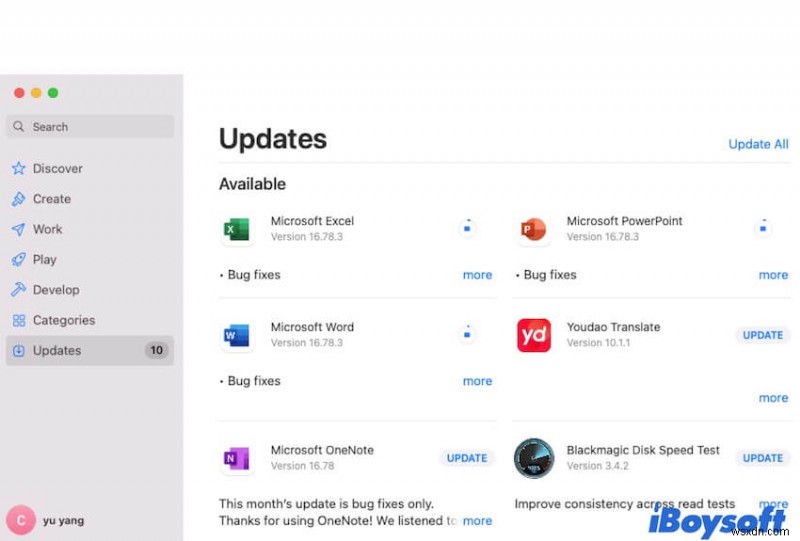
Task: Expand Microsoft Excel notes with more
Action: pos(478,275)
